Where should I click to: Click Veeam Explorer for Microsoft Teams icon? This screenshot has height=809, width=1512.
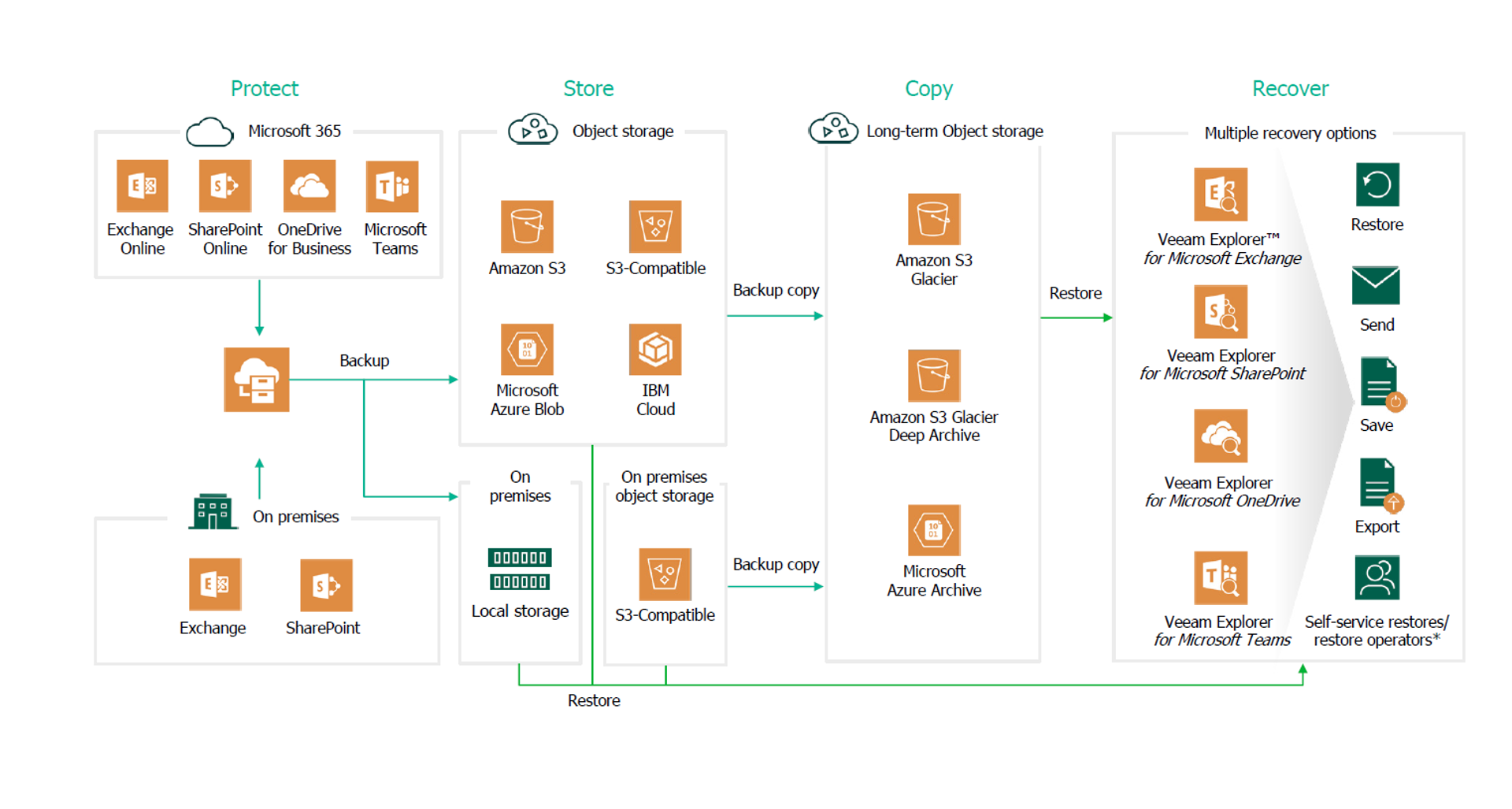(x=1221, y=578)
